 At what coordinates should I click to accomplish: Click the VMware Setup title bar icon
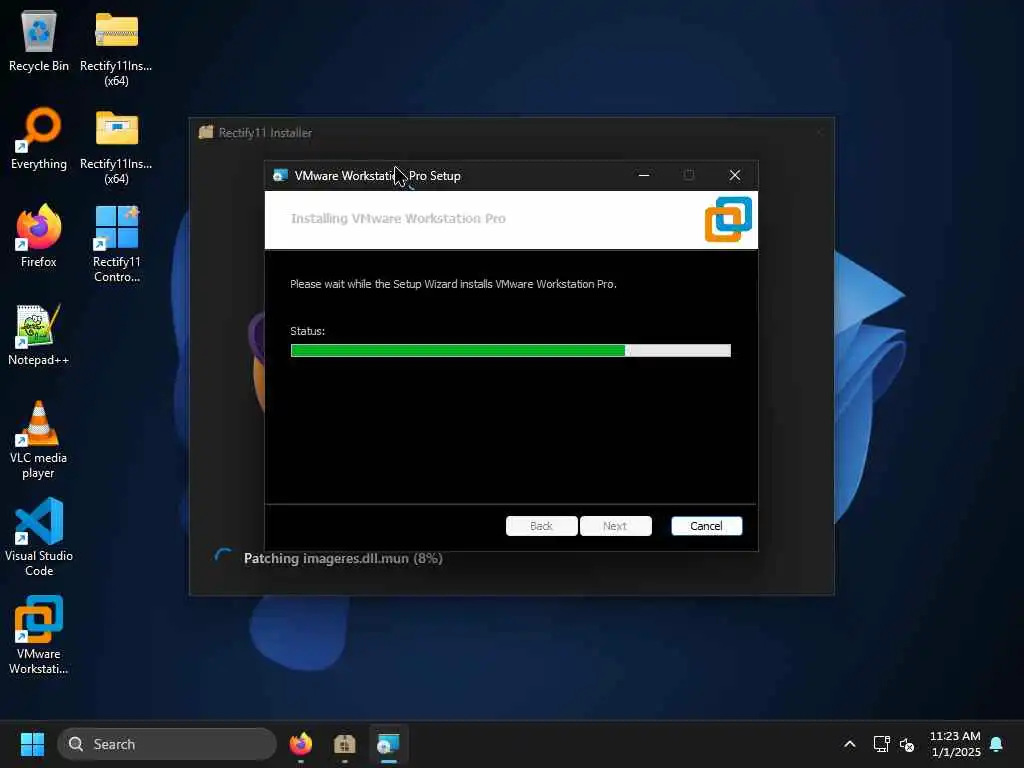point(280,176)
